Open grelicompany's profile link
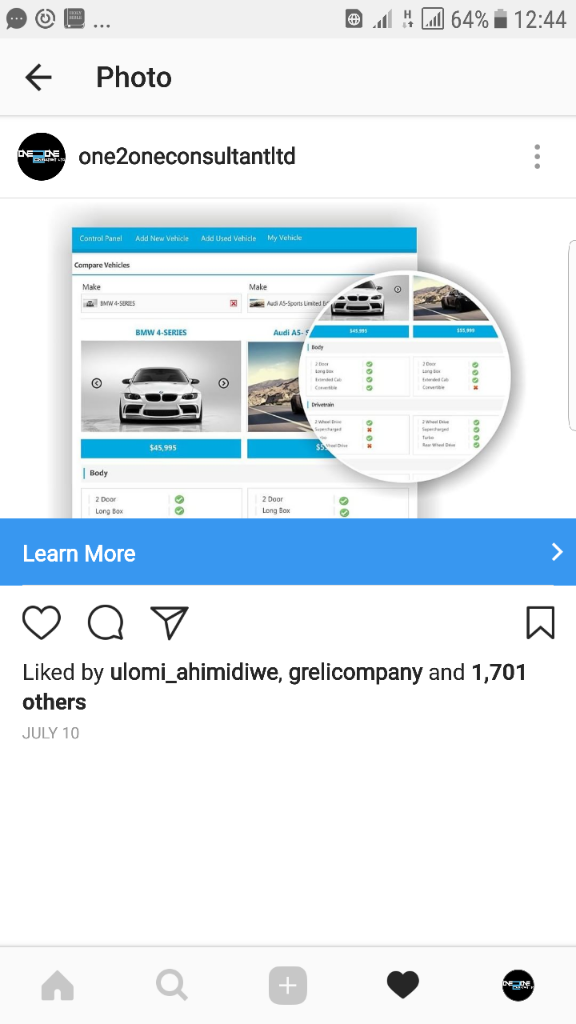Viewport: 576px width, 1024px height. click(x=355, y=673)
